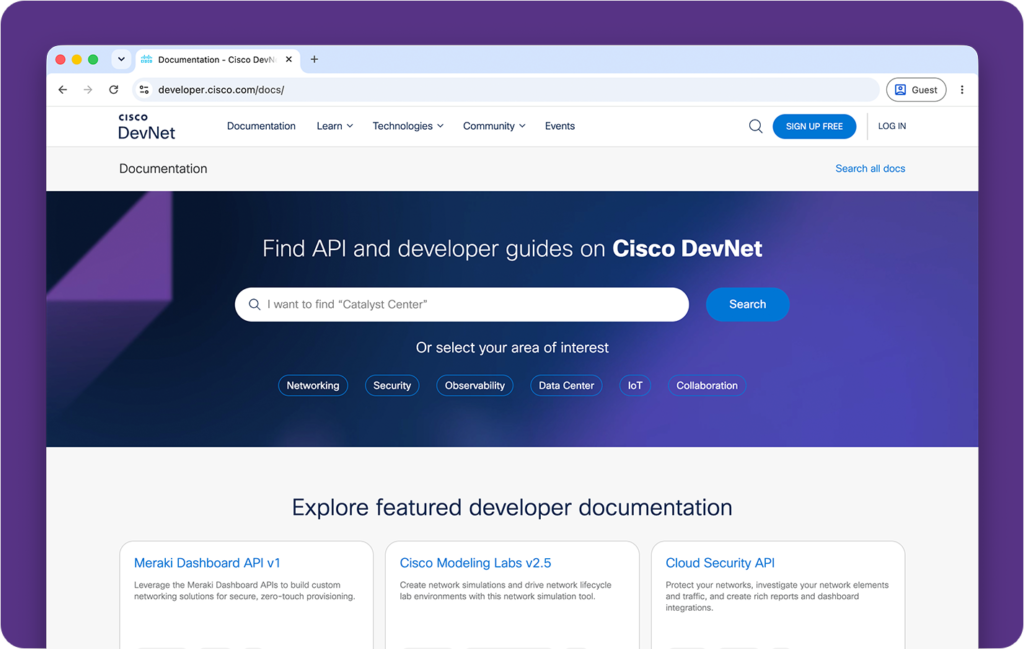Click the browser back arrow
The image size is (1024, 649).
click(63, 90)
